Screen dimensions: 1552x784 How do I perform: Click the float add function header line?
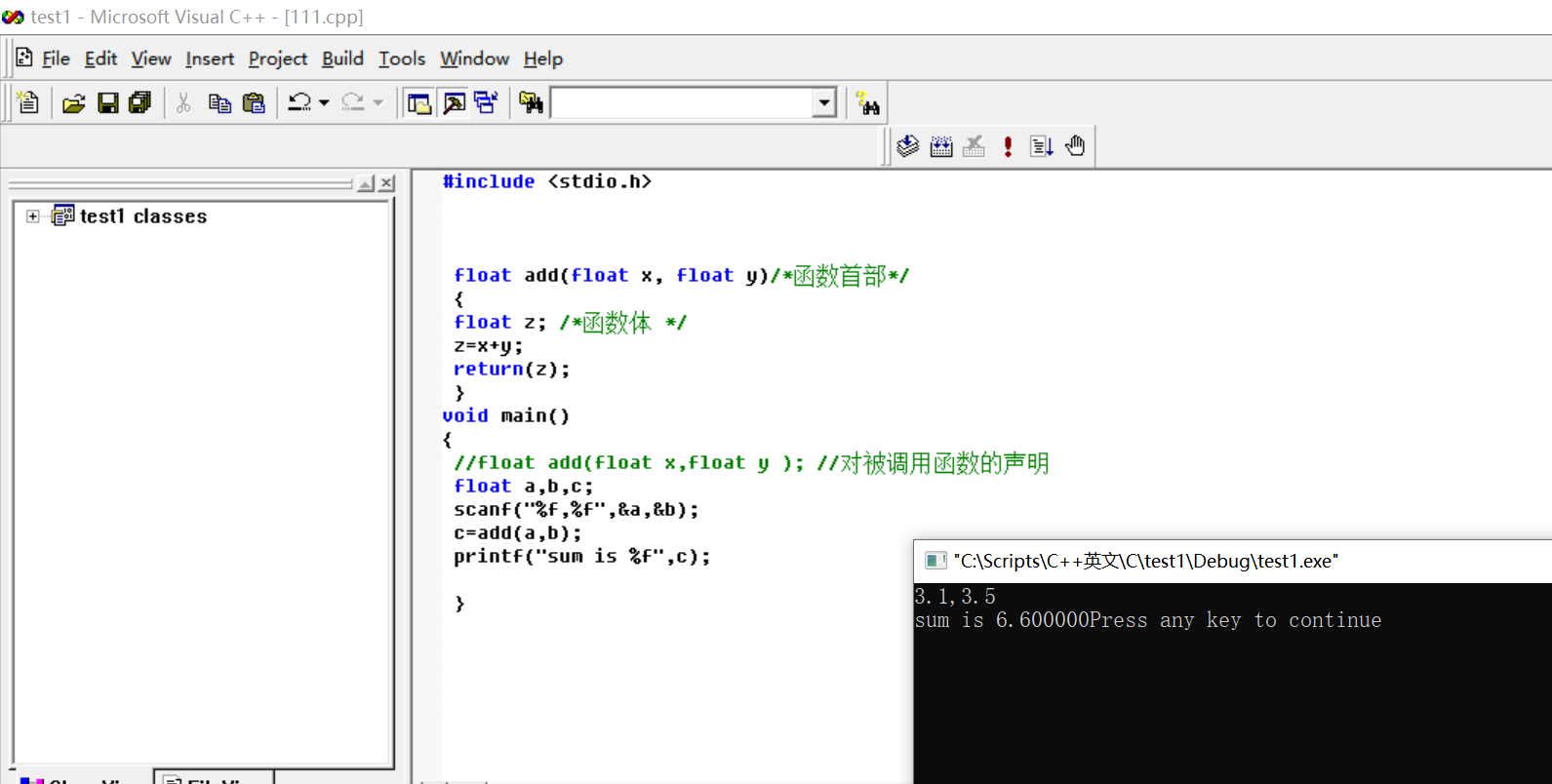point(681,276)
